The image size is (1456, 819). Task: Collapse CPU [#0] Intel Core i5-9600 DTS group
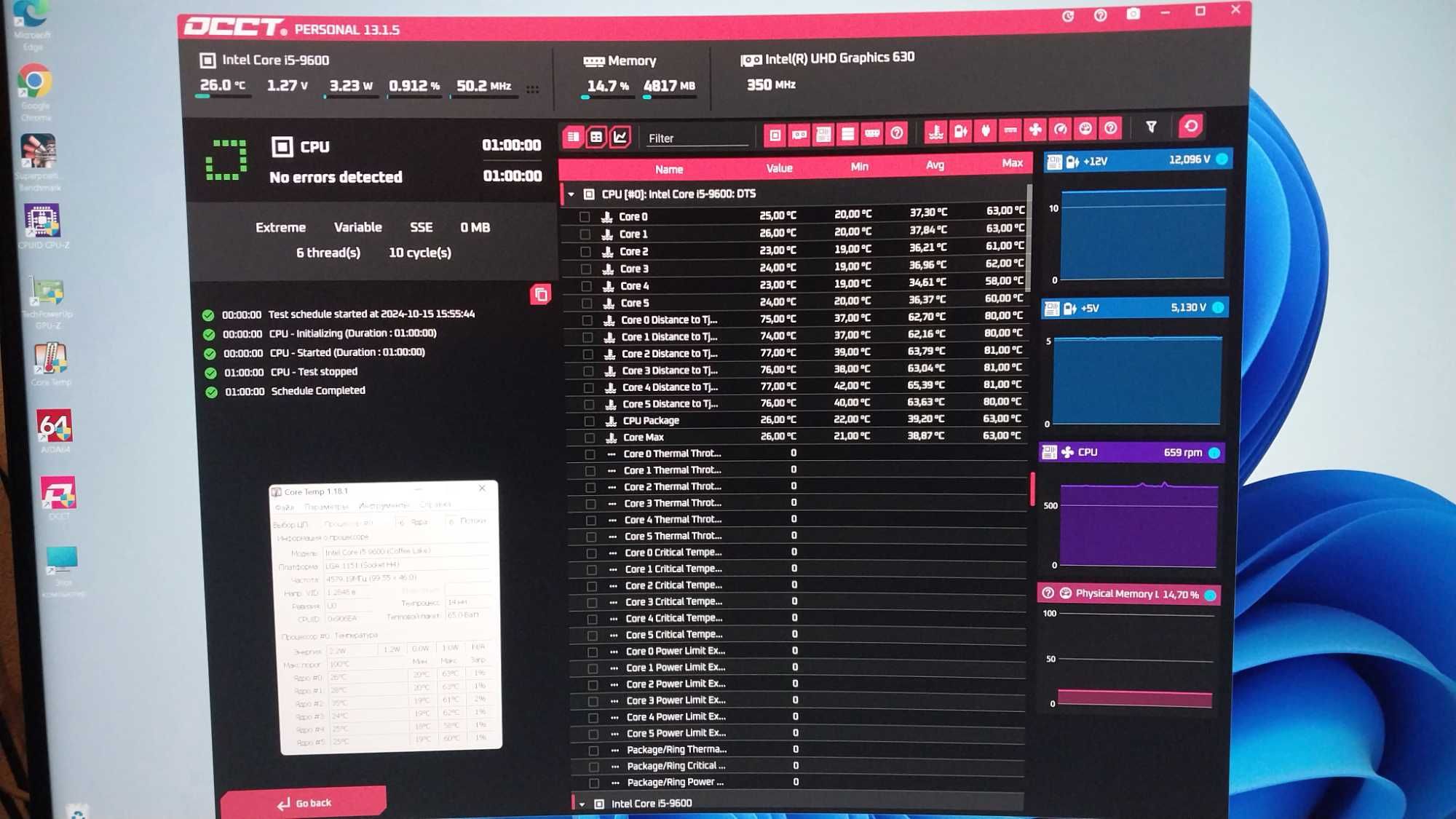click(x=571, y=194)
